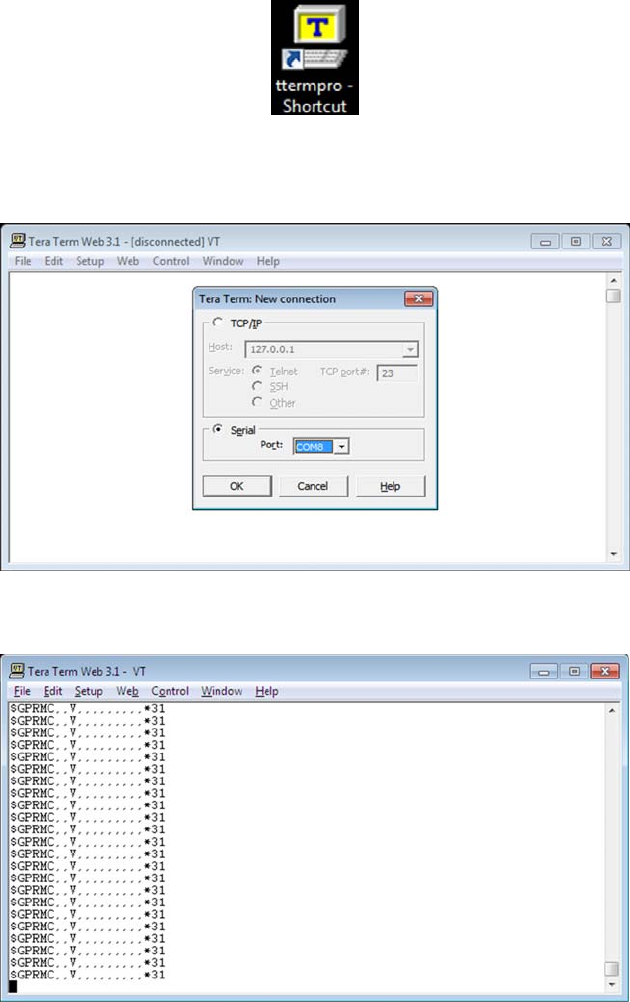Click scroll-up arrow in the GPRMC output window

612,711
